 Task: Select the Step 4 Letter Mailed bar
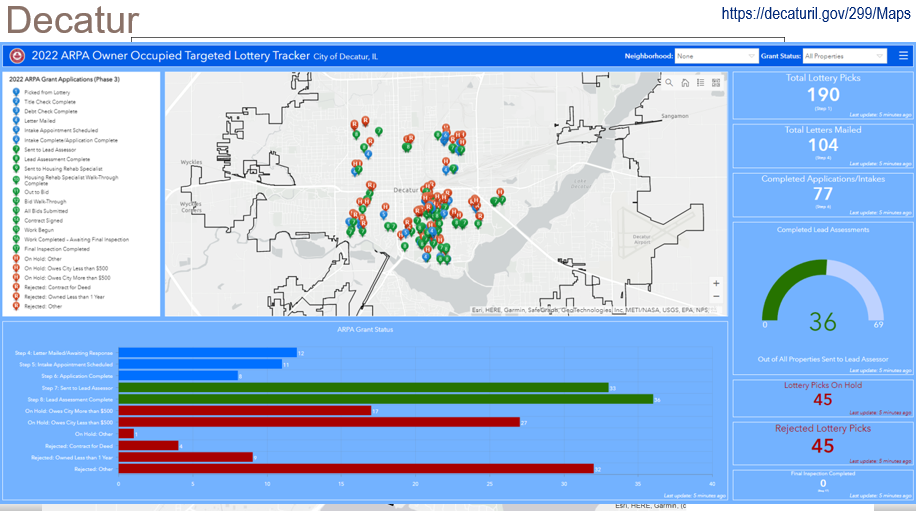click(207, 353)
